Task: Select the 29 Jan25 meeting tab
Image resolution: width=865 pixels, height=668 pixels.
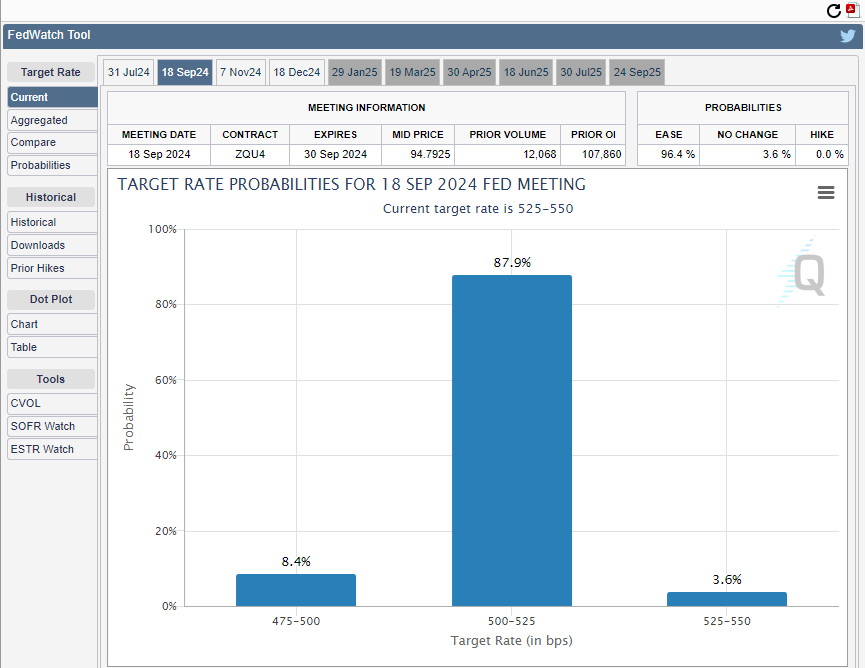Action: coord(355,72)
